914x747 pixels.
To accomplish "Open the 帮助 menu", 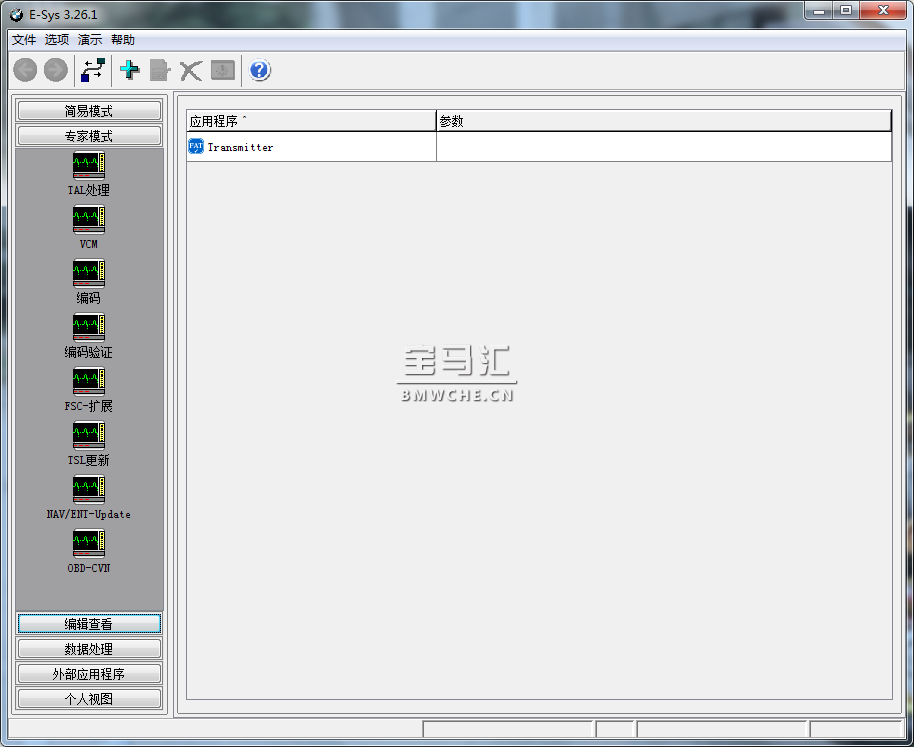I will point(123,40).
